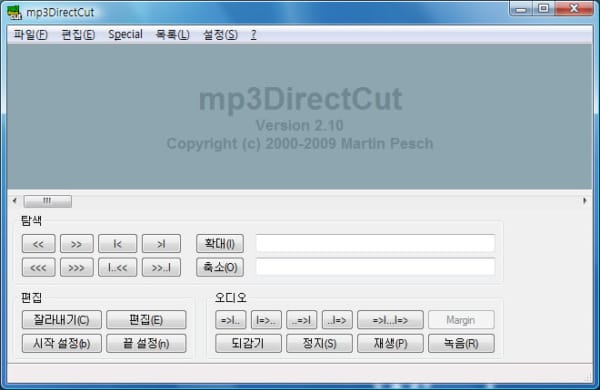The image size is (600, 390).
Task: Click the |..<< previous cue button
Action: click(117, 268)
